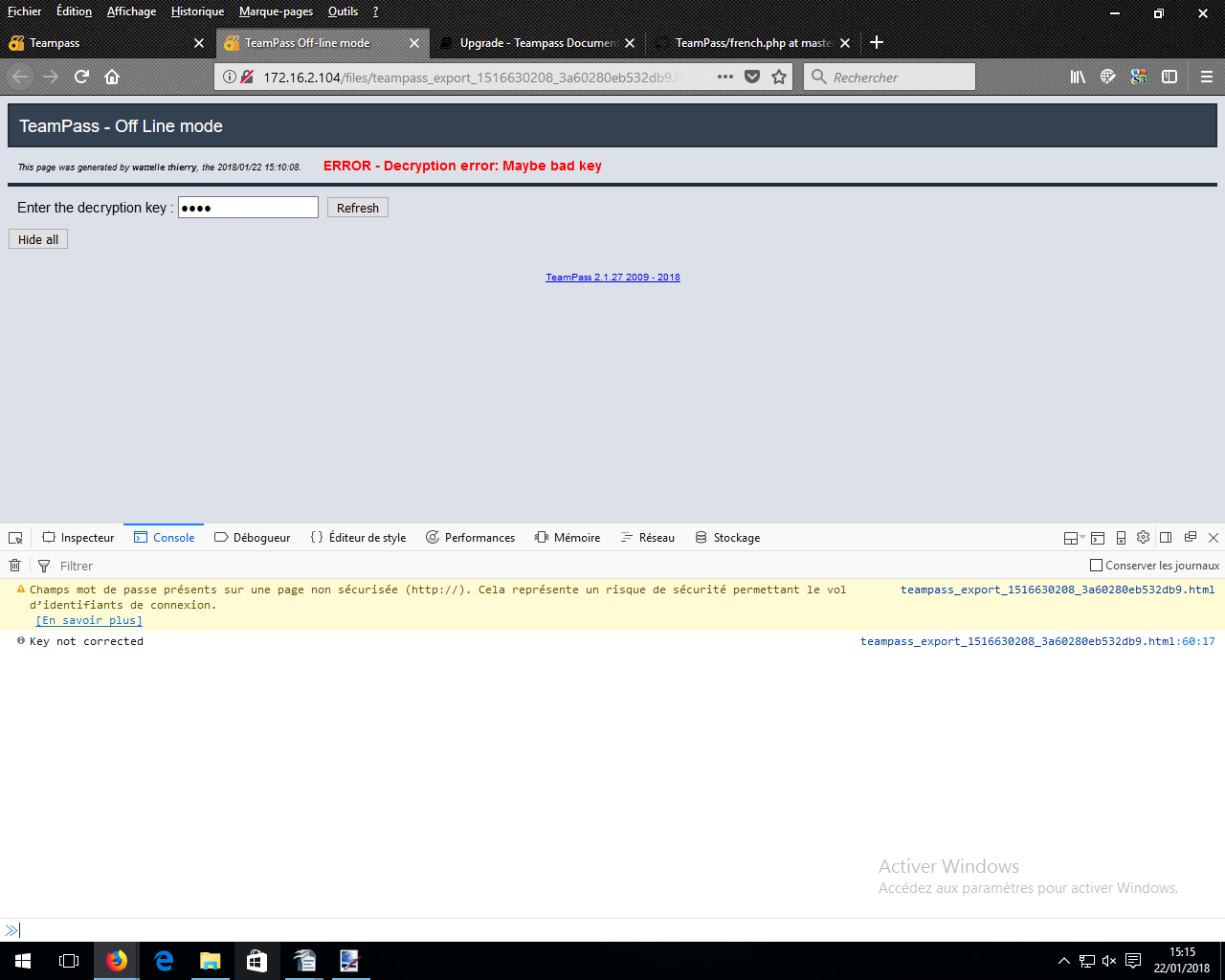Click the S3 extension icon in the toolbar

click(1139, 77)
